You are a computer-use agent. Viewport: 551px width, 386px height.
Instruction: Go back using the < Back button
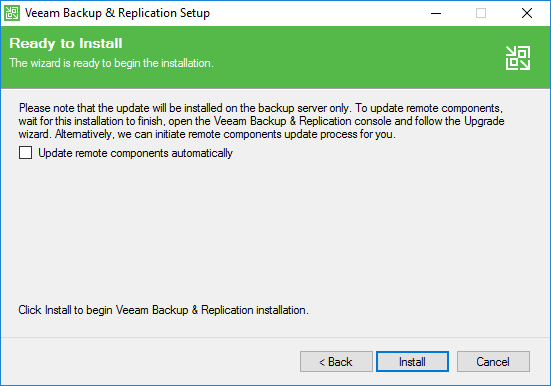point(336,361)
